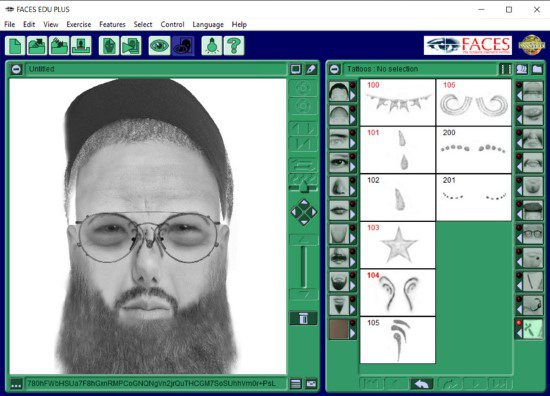Open the Exercise menu
Image resolution: width=550 pixels, height=396 pixels.
point(79,25)
